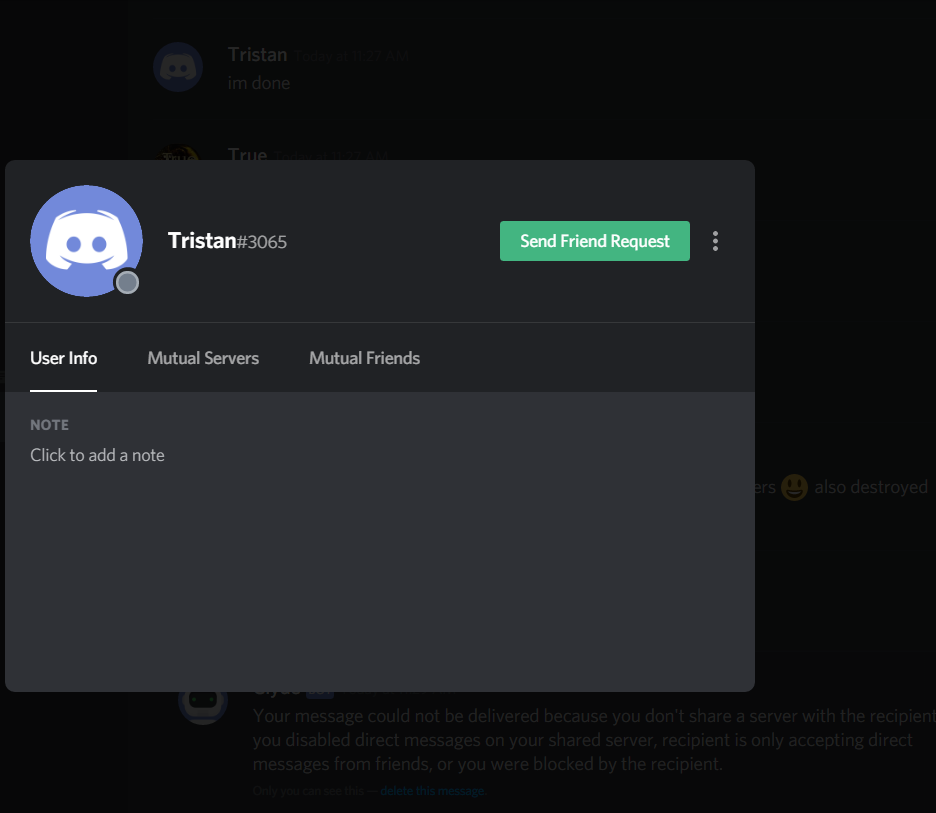
Task: Click the 'im done' chat message
Action: point(258,83)
